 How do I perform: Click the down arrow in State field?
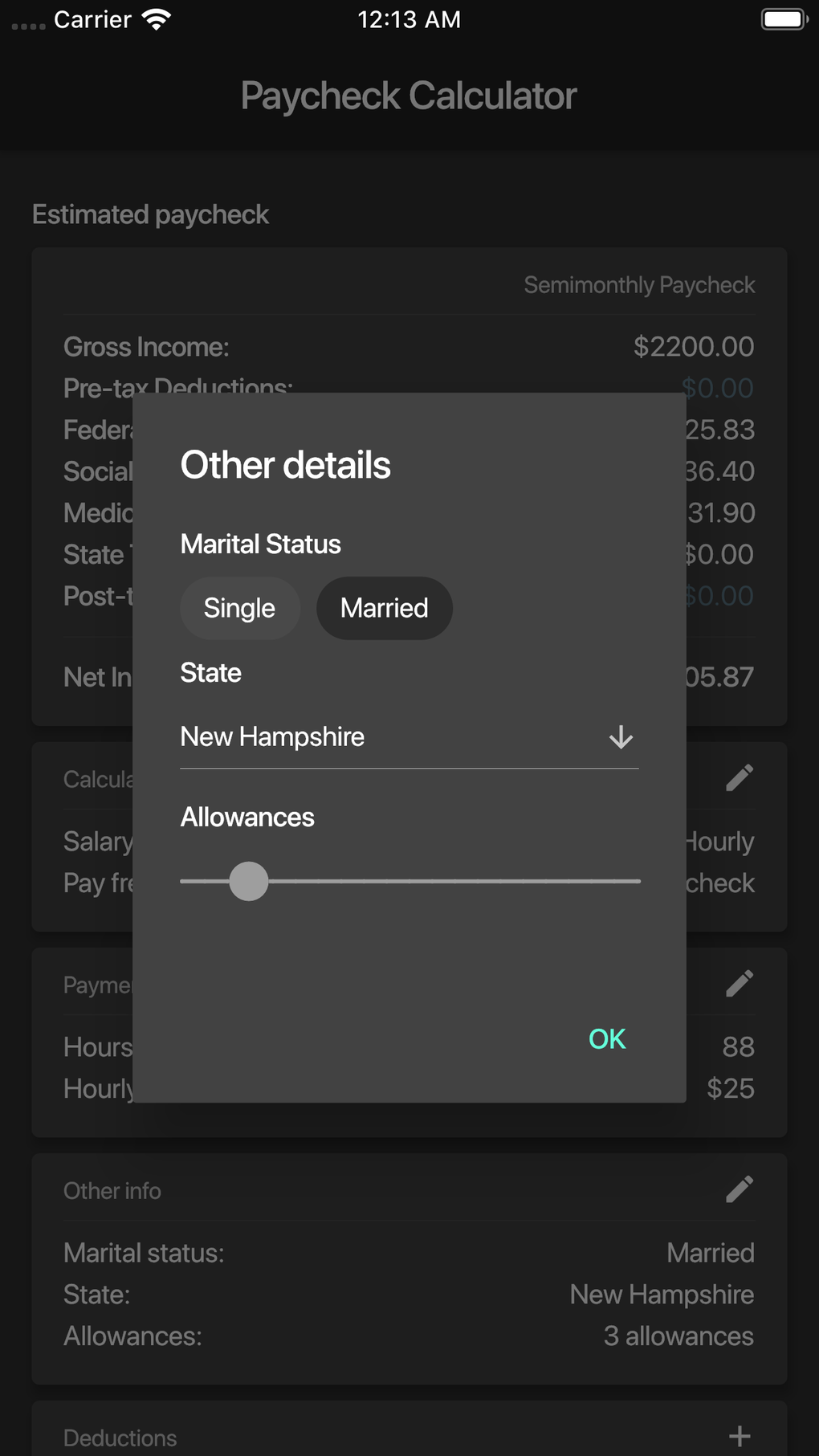pos(621,737)
